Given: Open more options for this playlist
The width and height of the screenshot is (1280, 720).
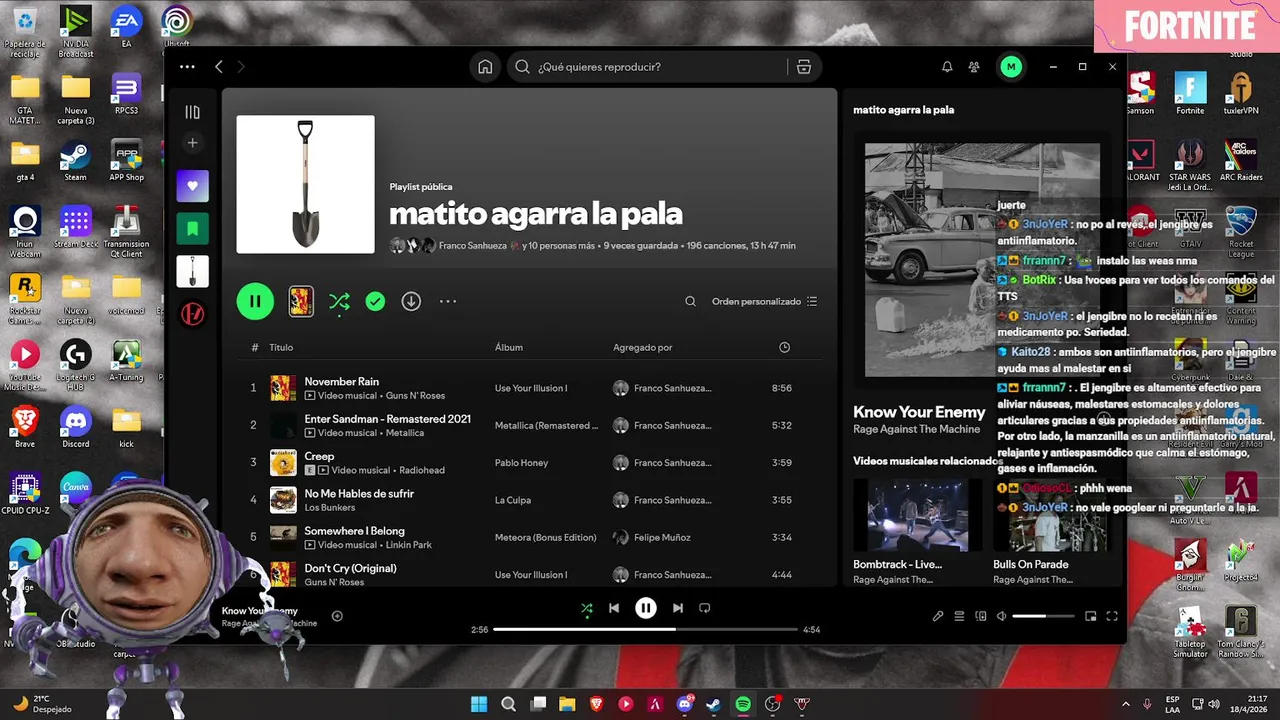Looking at the screenshot, I should click(448, 301).
